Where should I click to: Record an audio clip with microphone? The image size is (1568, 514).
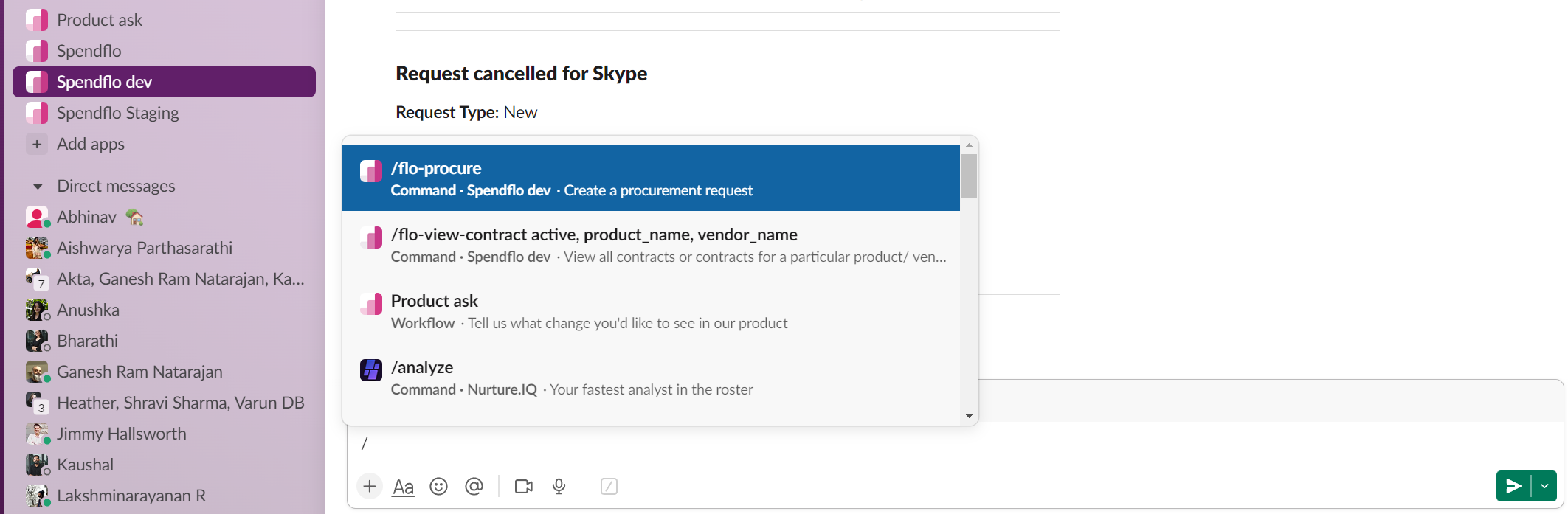click(559, 486)
